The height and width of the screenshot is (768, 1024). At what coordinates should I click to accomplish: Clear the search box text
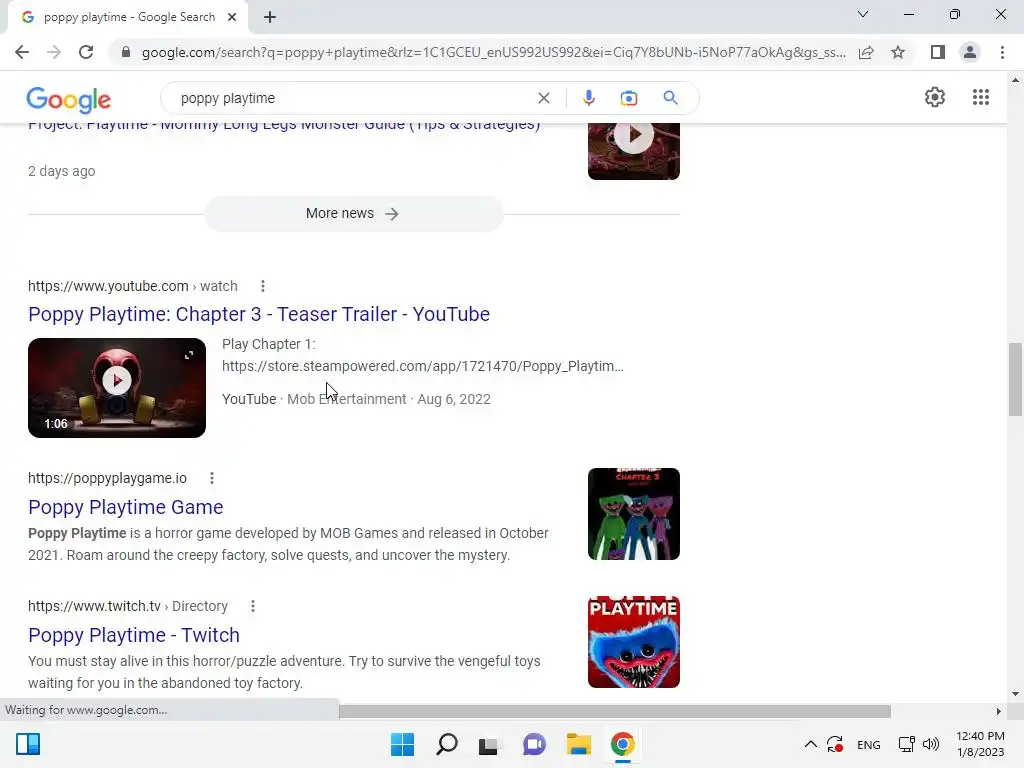[x=543, y=98]
